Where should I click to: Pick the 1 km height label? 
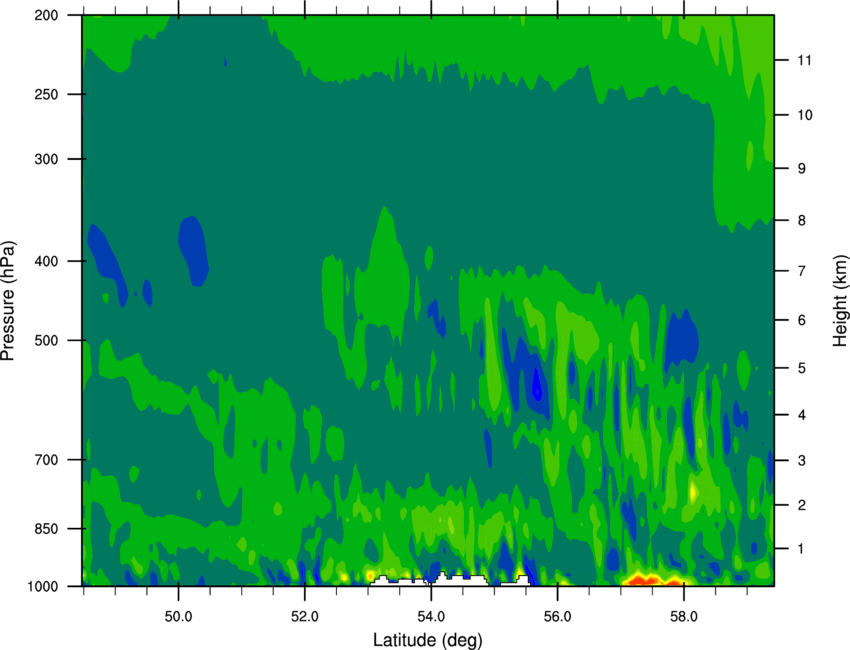(801, 549)
